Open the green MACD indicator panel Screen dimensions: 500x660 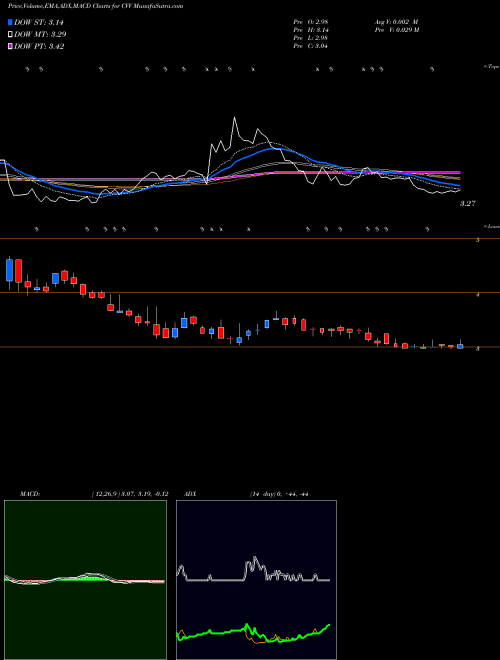(85, 580)
